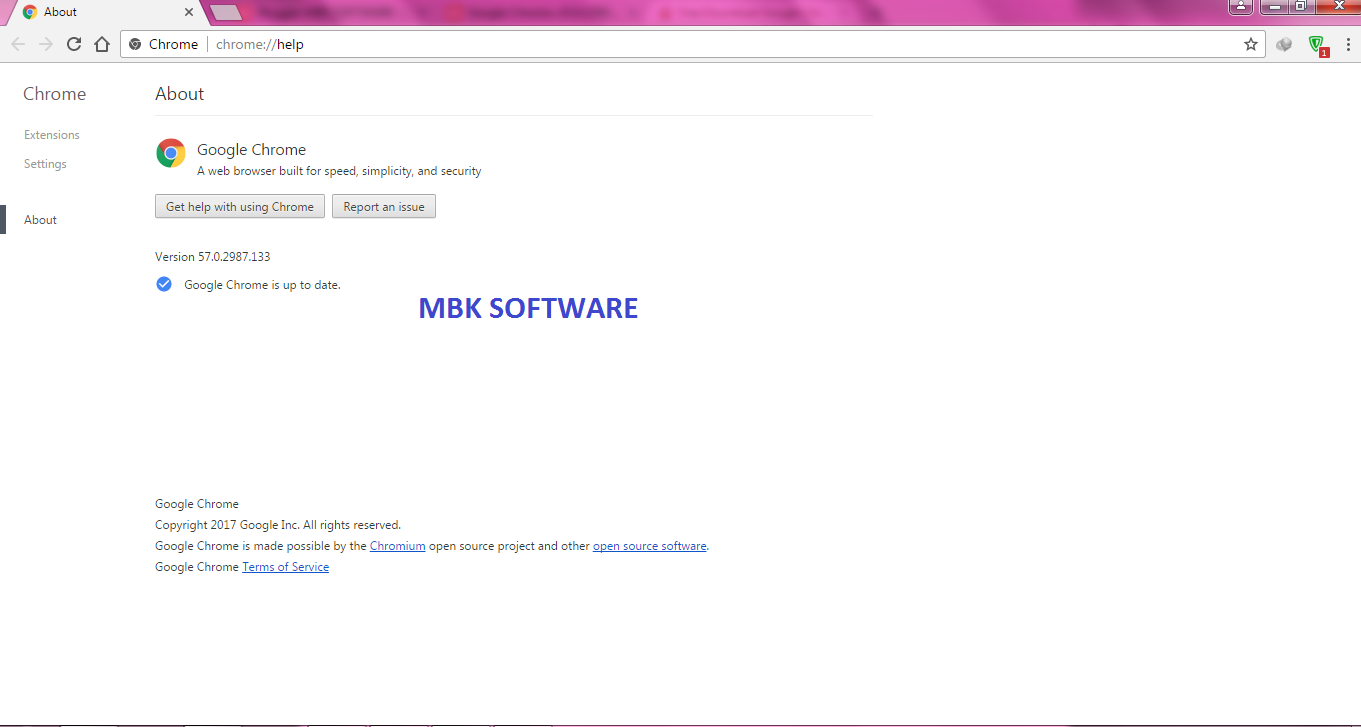Screen dimensions: 1361x727
Task: Click the Google Chrome logo icon
Action: click(171, 153)
